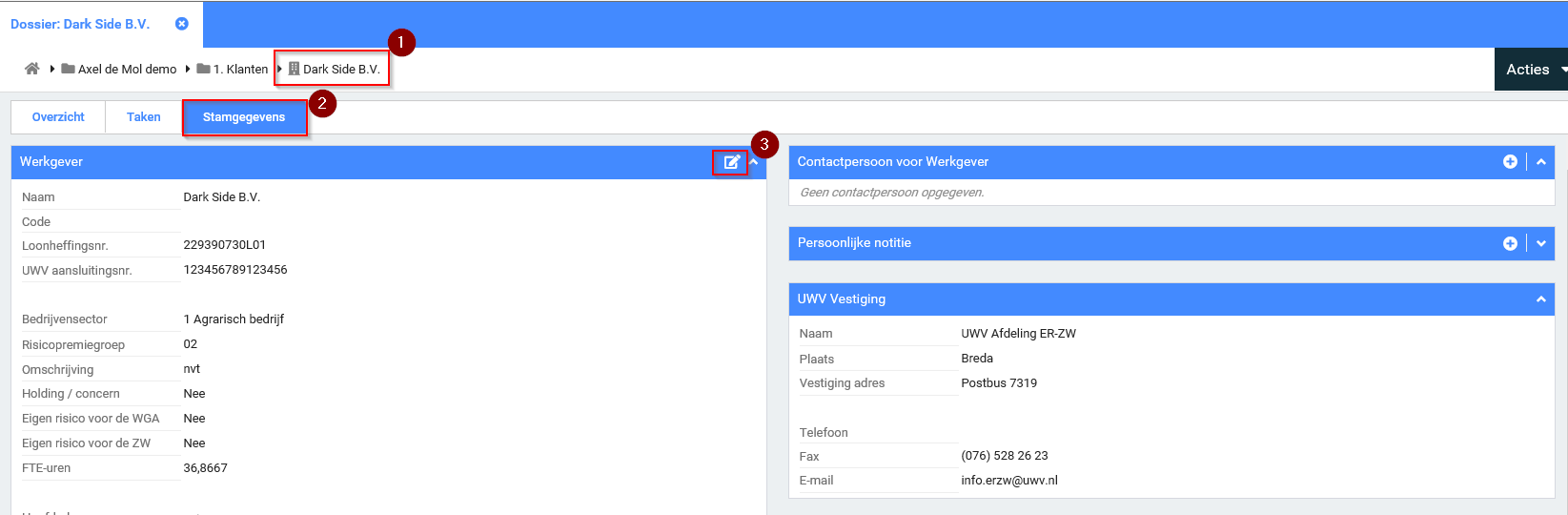The width and height of the screenshot is (1568, 515).
Task: Add a contactpersoon voor Werkgever
Action: (1510, 162)
